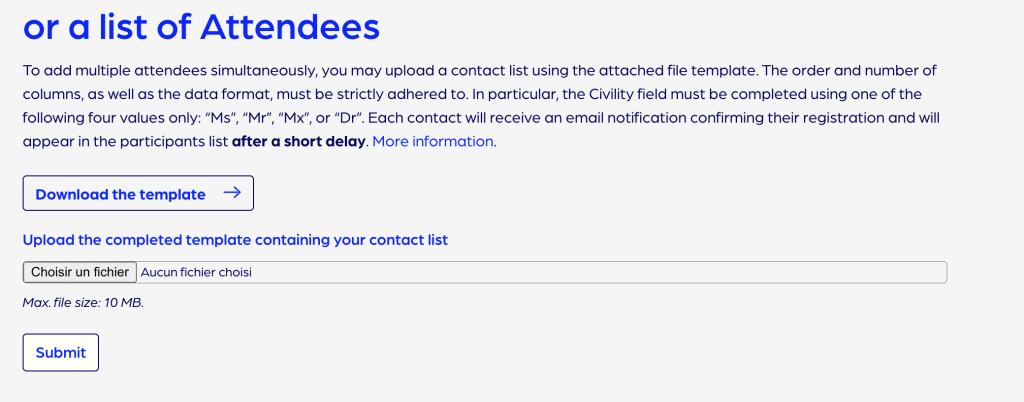Click the Choisir un fichier button
The width and height of the screenshot is (1024, 402).
click(x=80, y=272)
